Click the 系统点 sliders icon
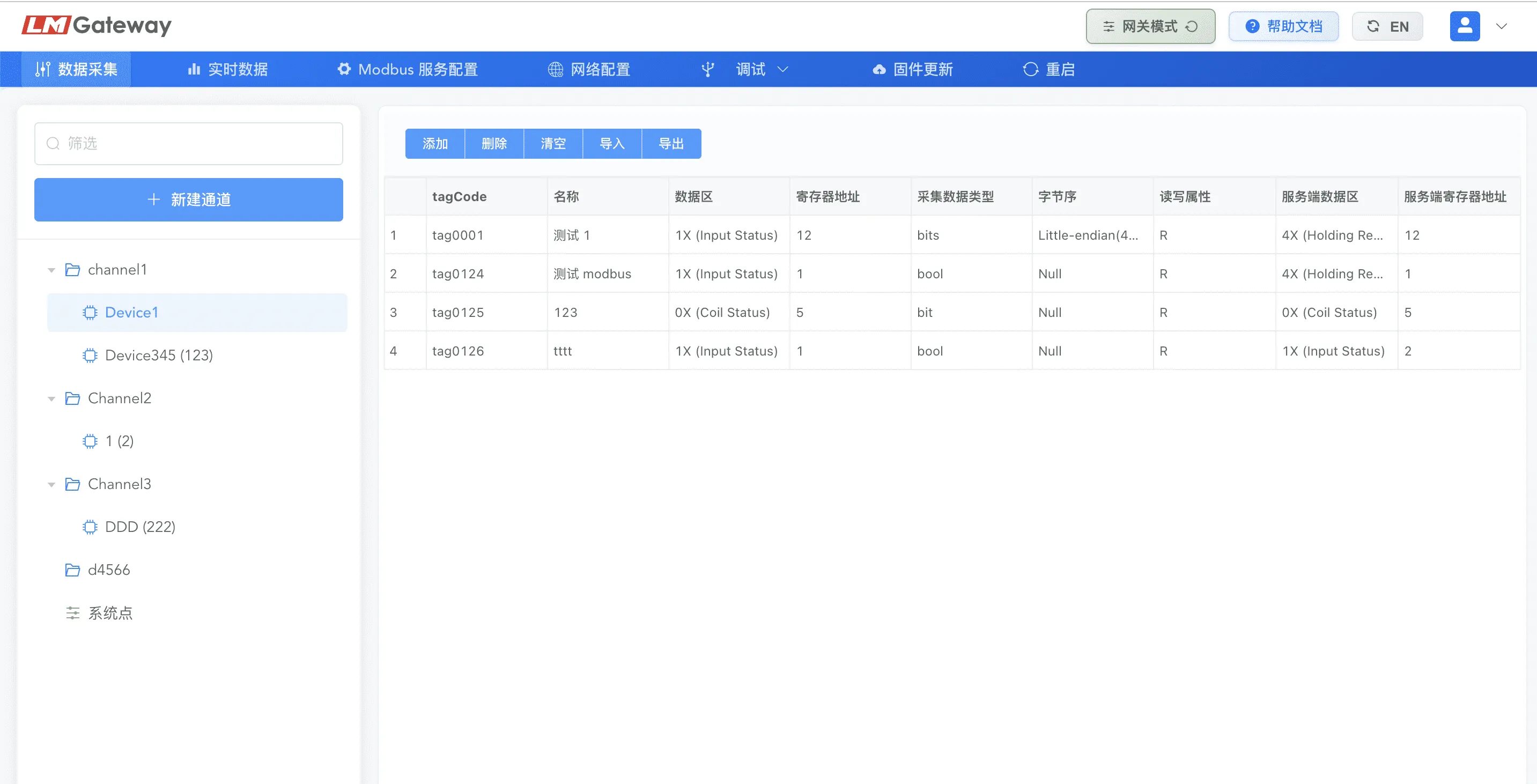 click(x=73, y=613)
